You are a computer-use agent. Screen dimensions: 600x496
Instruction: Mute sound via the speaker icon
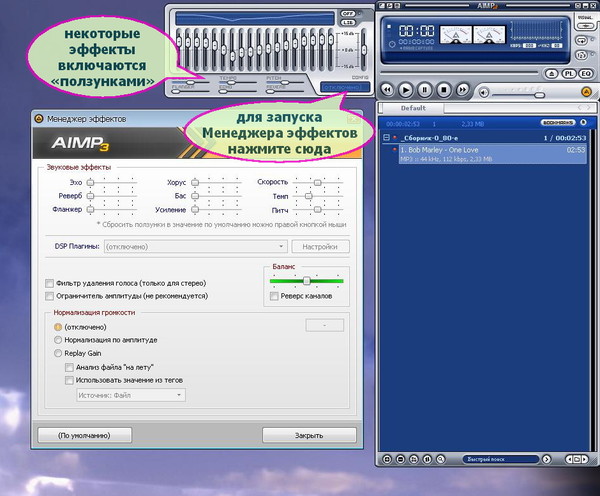click(484, 93)
